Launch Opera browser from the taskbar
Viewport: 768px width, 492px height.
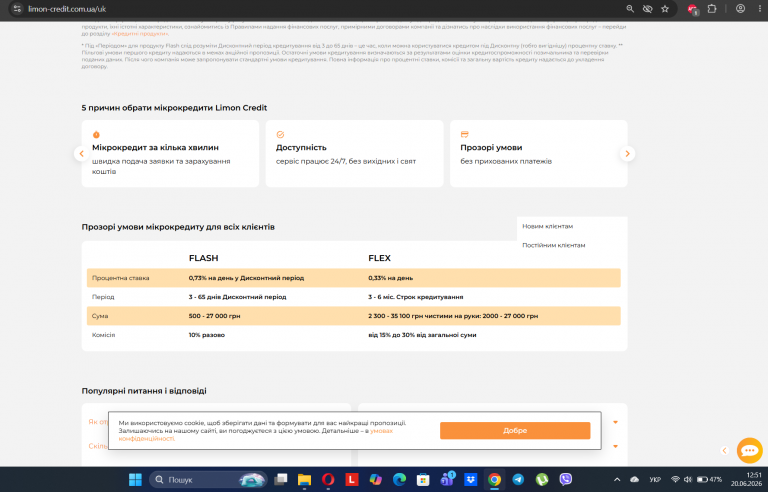[x=328, y=479]
